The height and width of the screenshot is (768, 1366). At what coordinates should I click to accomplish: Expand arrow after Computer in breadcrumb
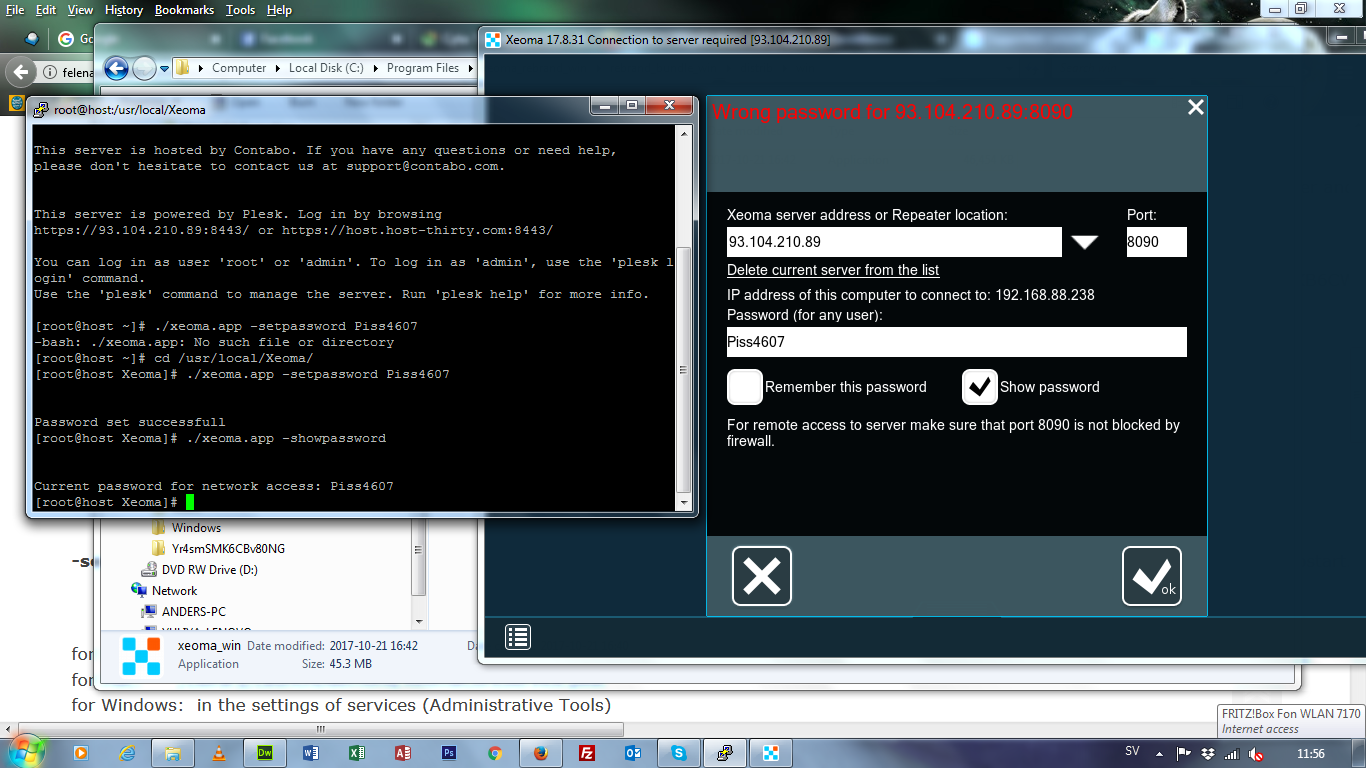277,68
